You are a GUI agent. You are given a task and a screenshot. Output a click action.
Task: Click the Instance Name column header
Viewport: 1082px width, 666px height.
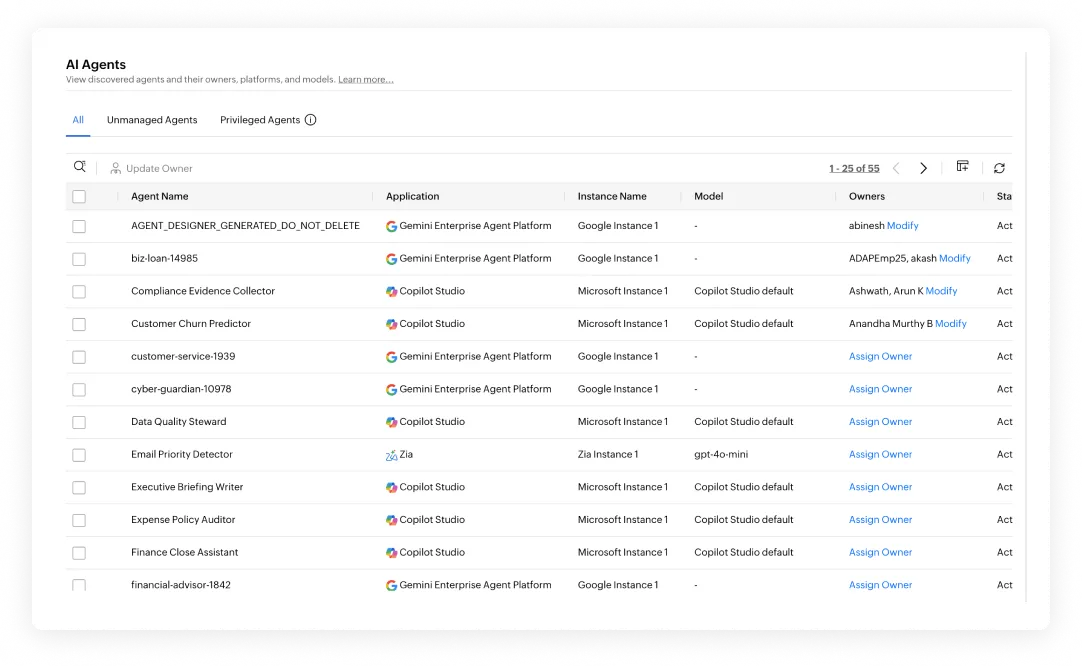click(x=612, y=196)
